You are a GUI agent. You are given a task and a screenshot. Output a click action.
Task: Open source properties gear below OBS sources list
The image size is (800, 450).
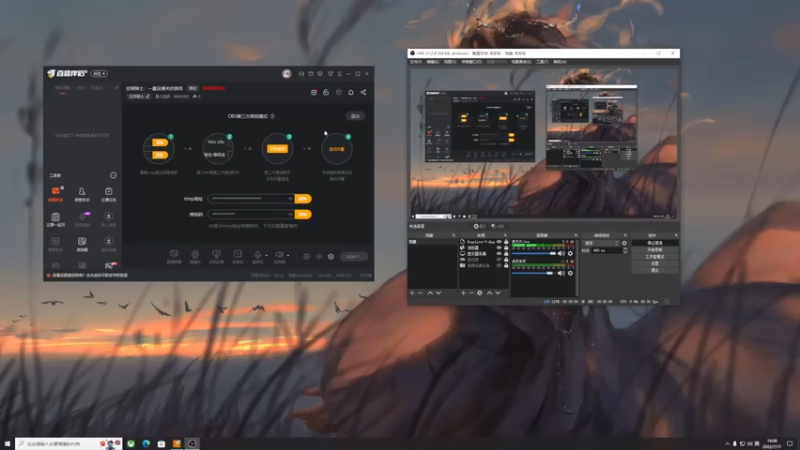(480, 293)
